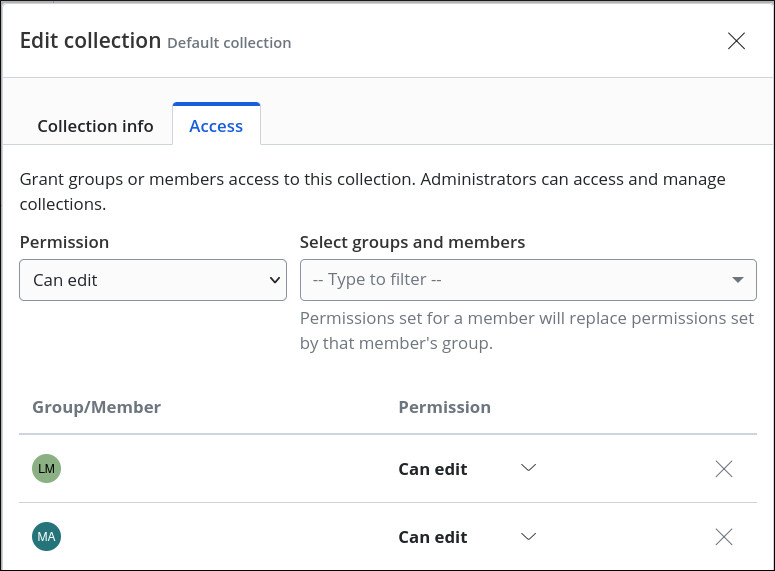
Task: Click the MA member avatar
Action: pos(46,537)
